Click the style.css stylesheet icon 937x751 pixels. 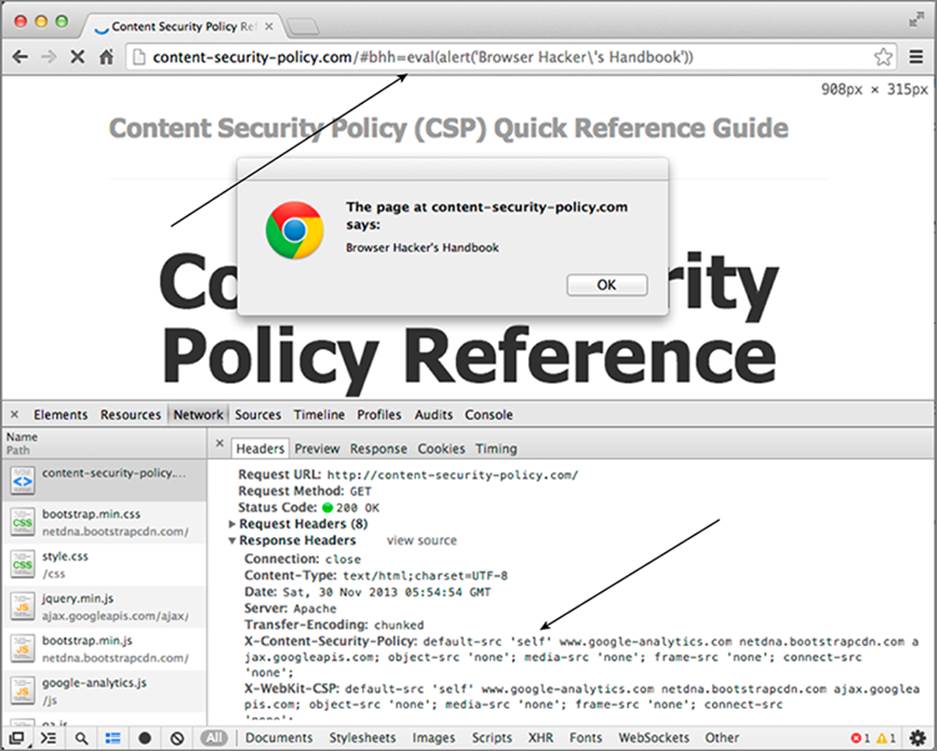coord(22,565)
